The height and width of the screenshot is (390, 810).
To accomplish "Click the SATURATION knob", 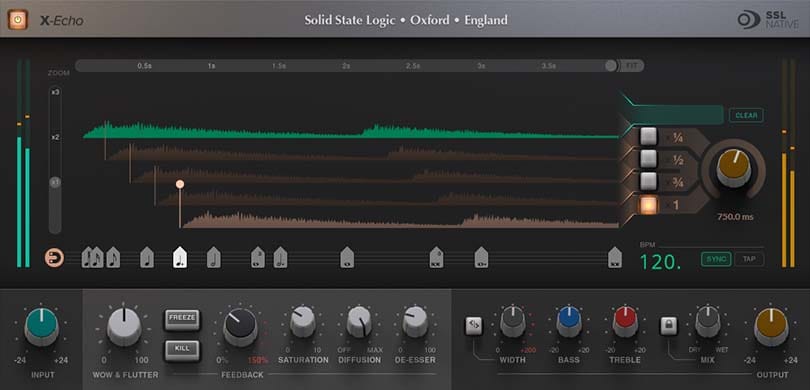I will pyautogui.click(x=303, y=321).
